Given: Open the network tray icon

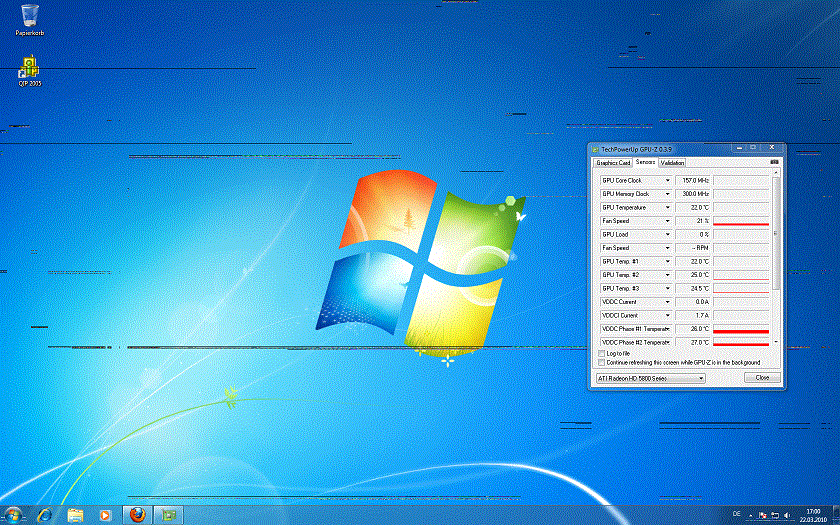Looking at the screenshot, I should pos(775,515).
